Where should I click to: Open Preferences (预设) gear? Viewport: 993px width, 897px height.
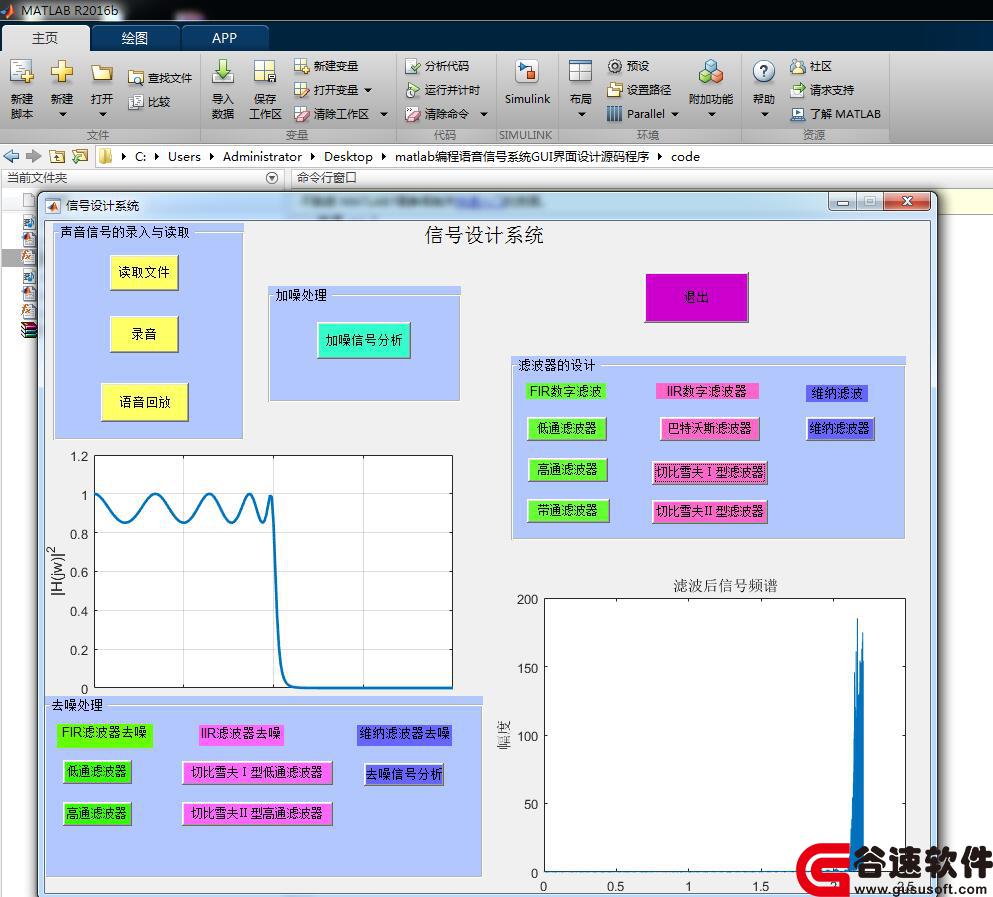[628, 65]
